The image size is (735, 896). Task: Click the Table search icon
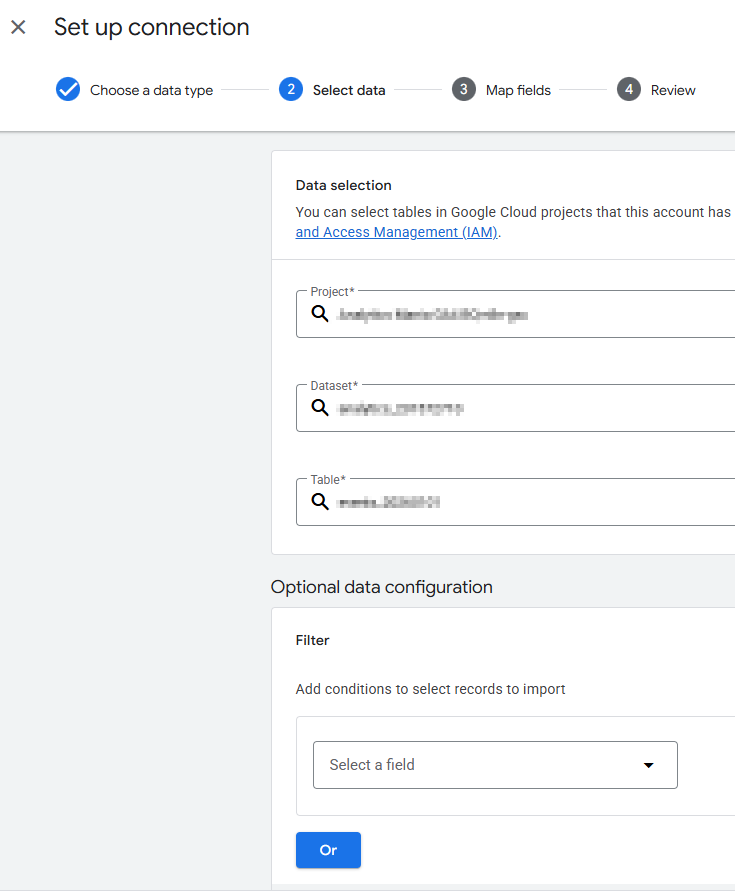(320, 501)
